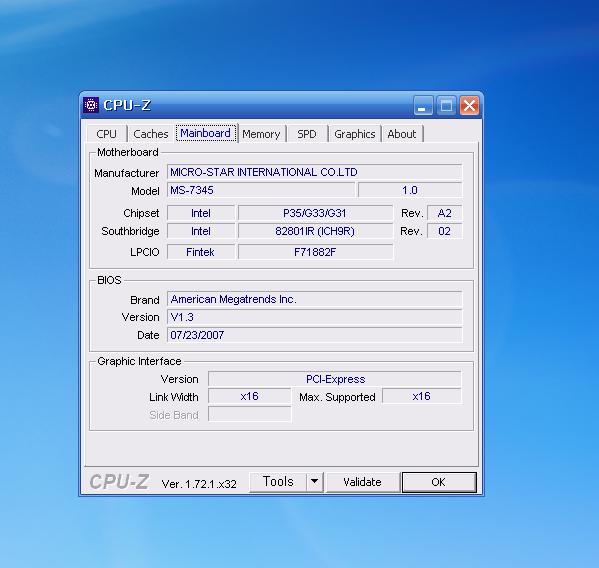
Task: Click the chipset value P35/G33/G31
Action: tap(315, 213)
